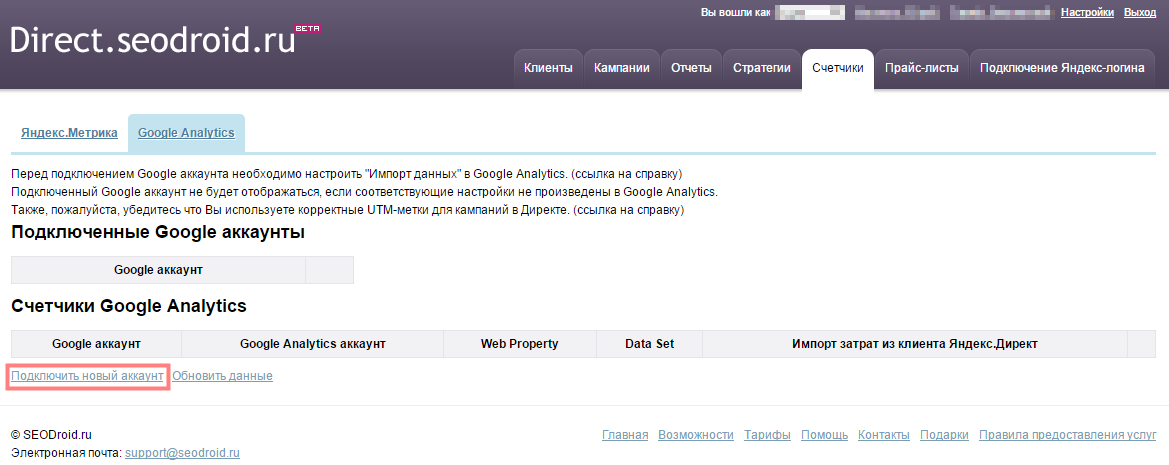Open Подключение Яндекс-логина tab
The width and height of the screenshot is (1169, 465).
1062,68
